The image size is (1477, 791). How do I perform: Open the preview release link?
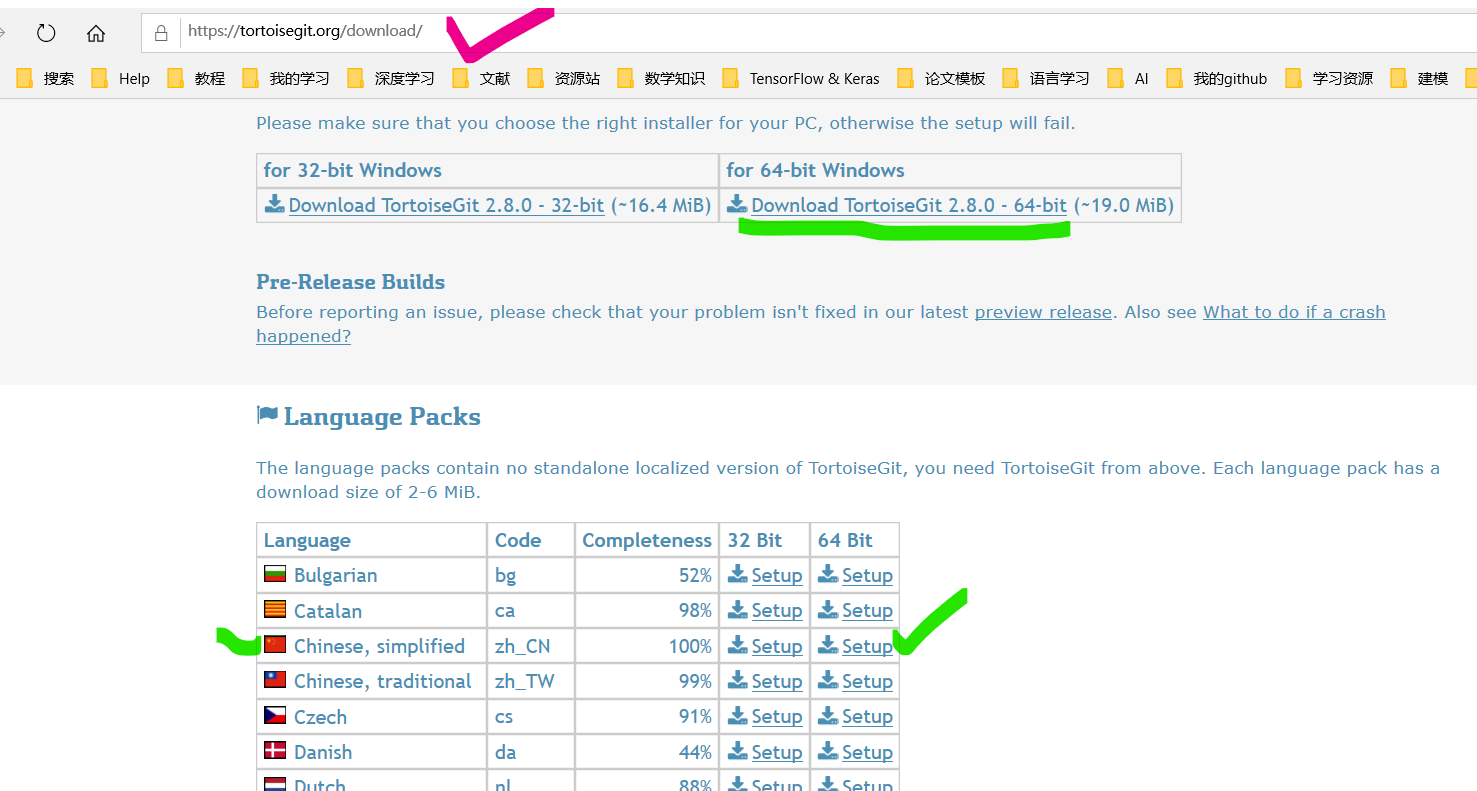(x=1043, y=312)
